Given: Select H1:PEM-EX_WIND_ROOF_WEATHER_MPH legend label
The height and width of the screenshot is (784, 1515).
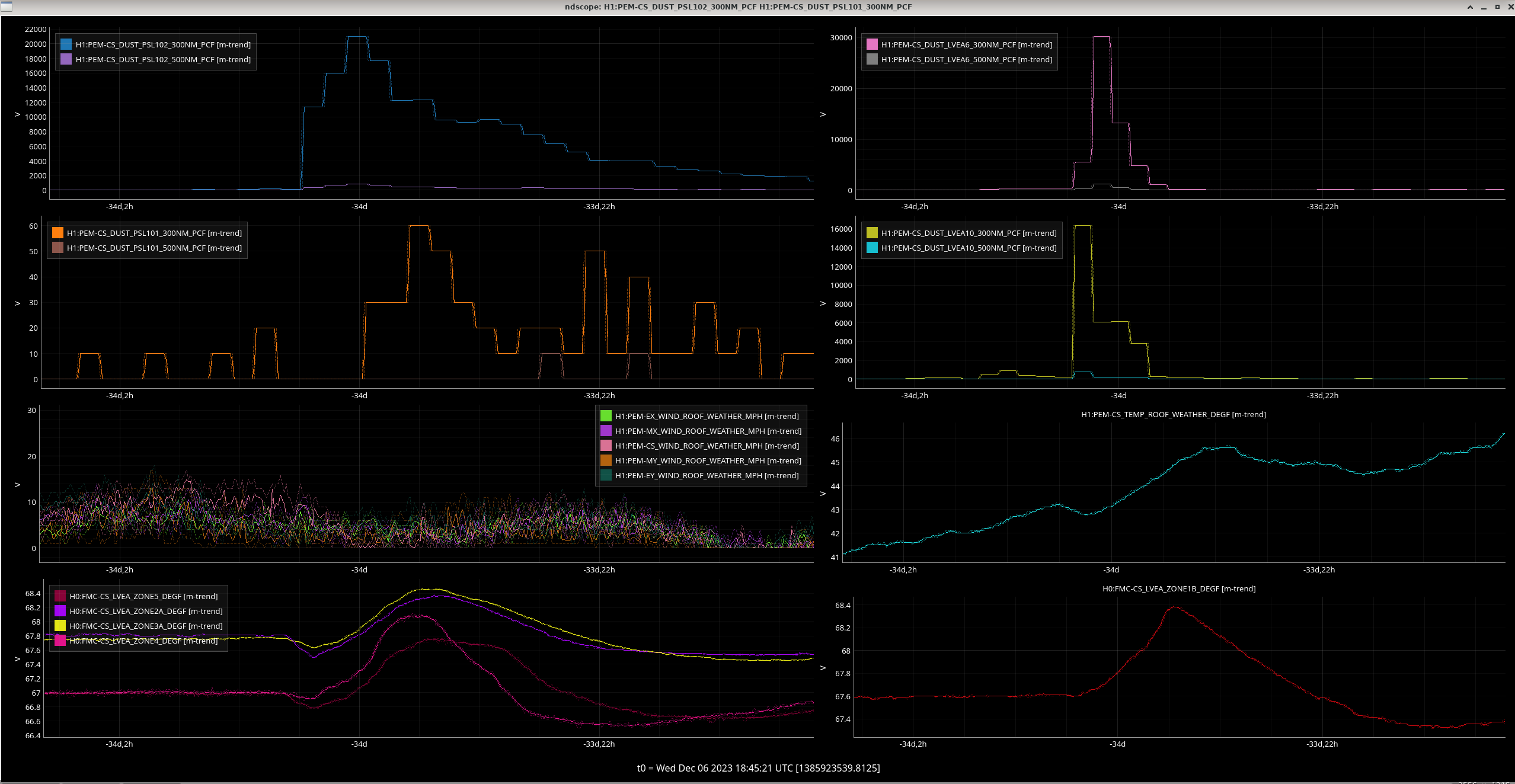Looking at the screenshot, I should 707,416.
